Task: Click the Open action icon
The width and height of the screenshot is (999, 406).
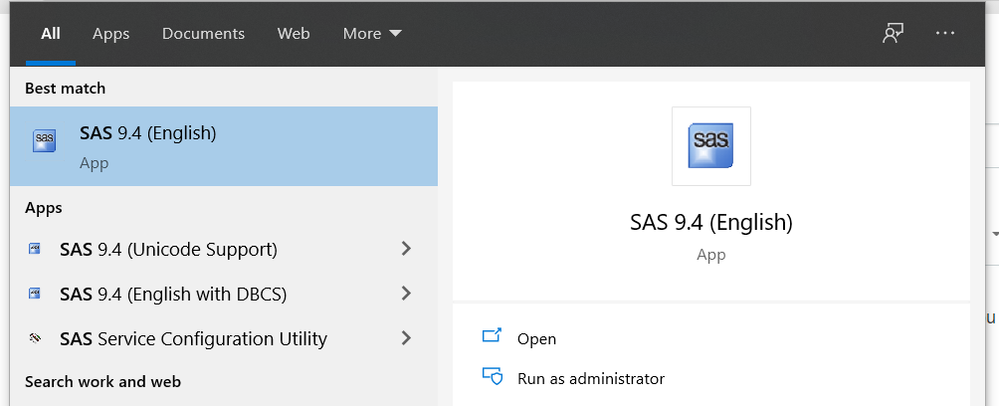Action: (491, 338)
